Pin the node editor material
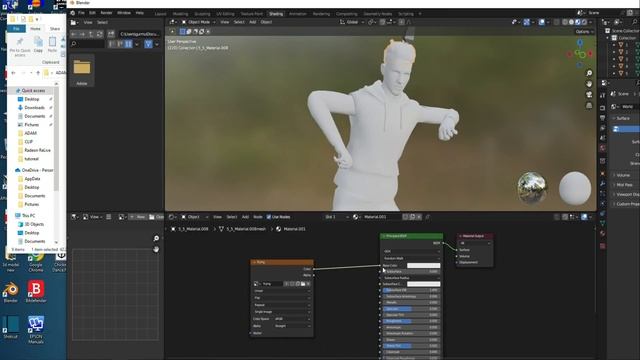This screenshot has width=640, height=360. tap(427, 217)
